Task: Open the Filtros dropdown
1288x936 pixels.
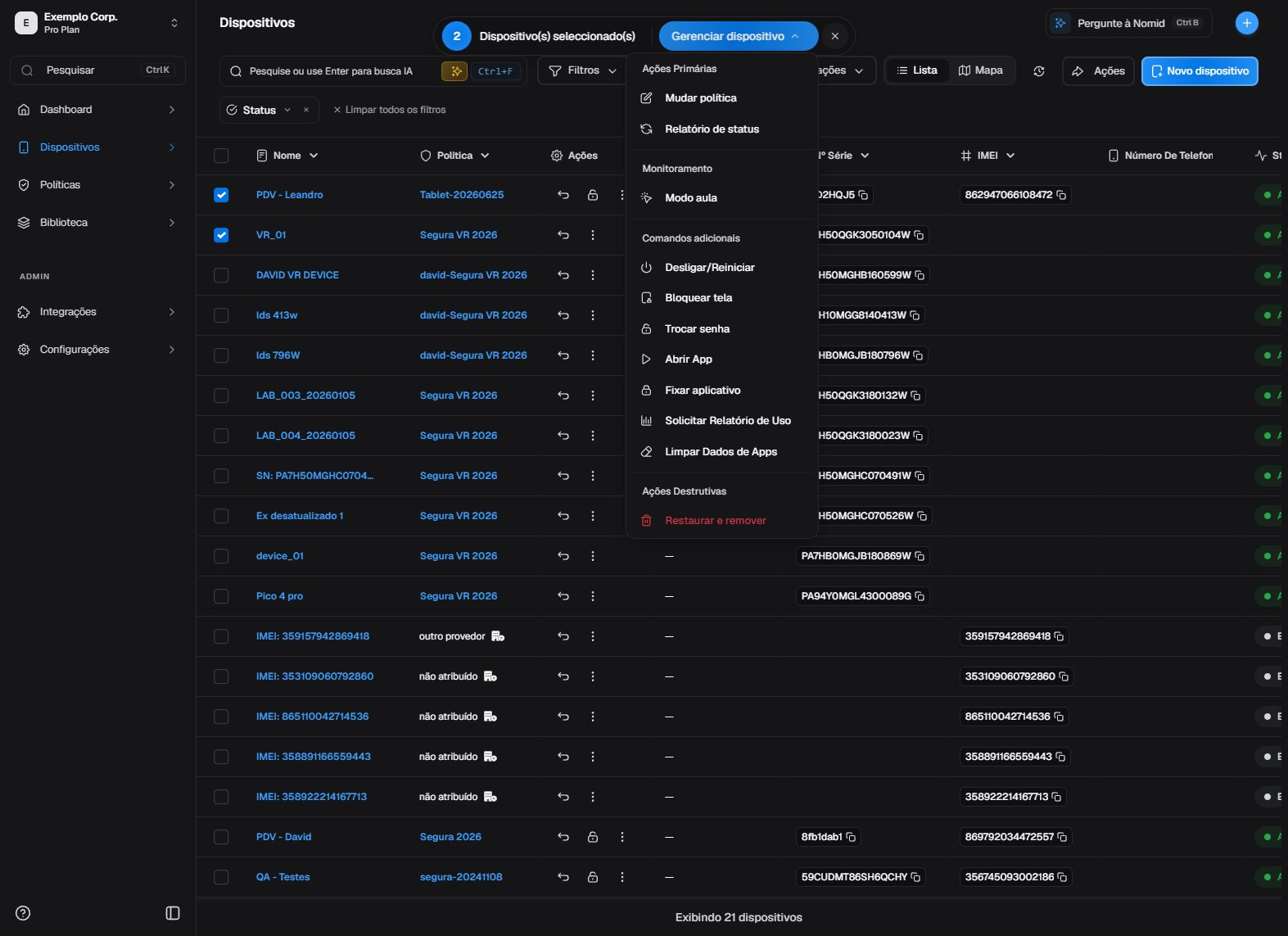Action: (582, 70)
